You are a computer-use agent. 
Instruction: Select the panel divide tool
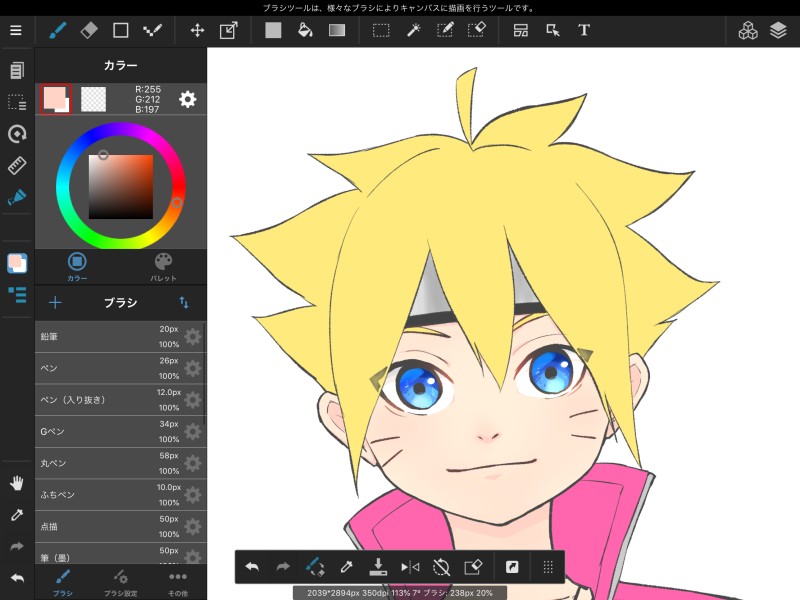click(521, 31)
